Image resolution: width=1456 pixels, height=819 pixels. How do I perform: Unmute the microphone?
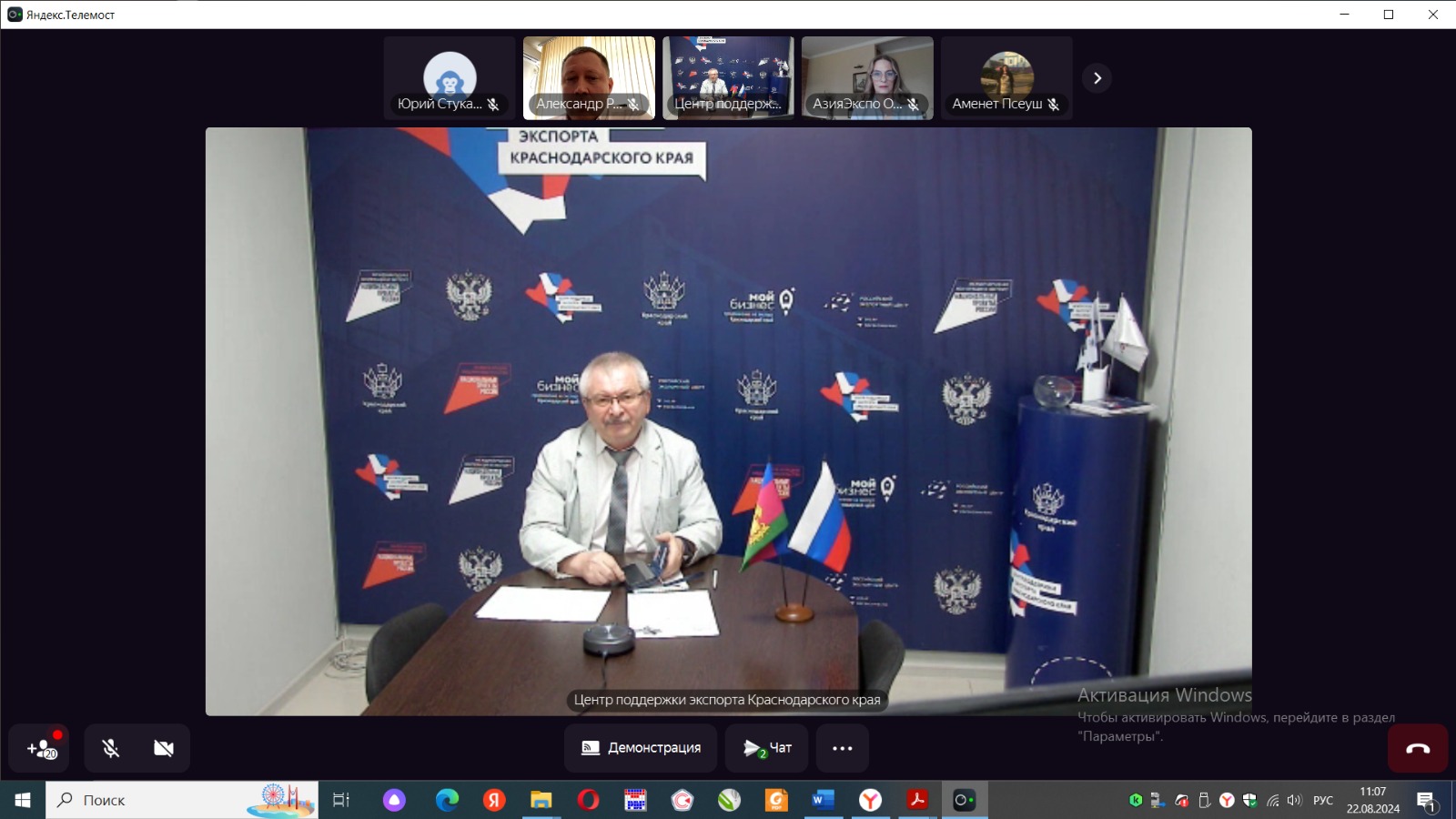[111, 748]
